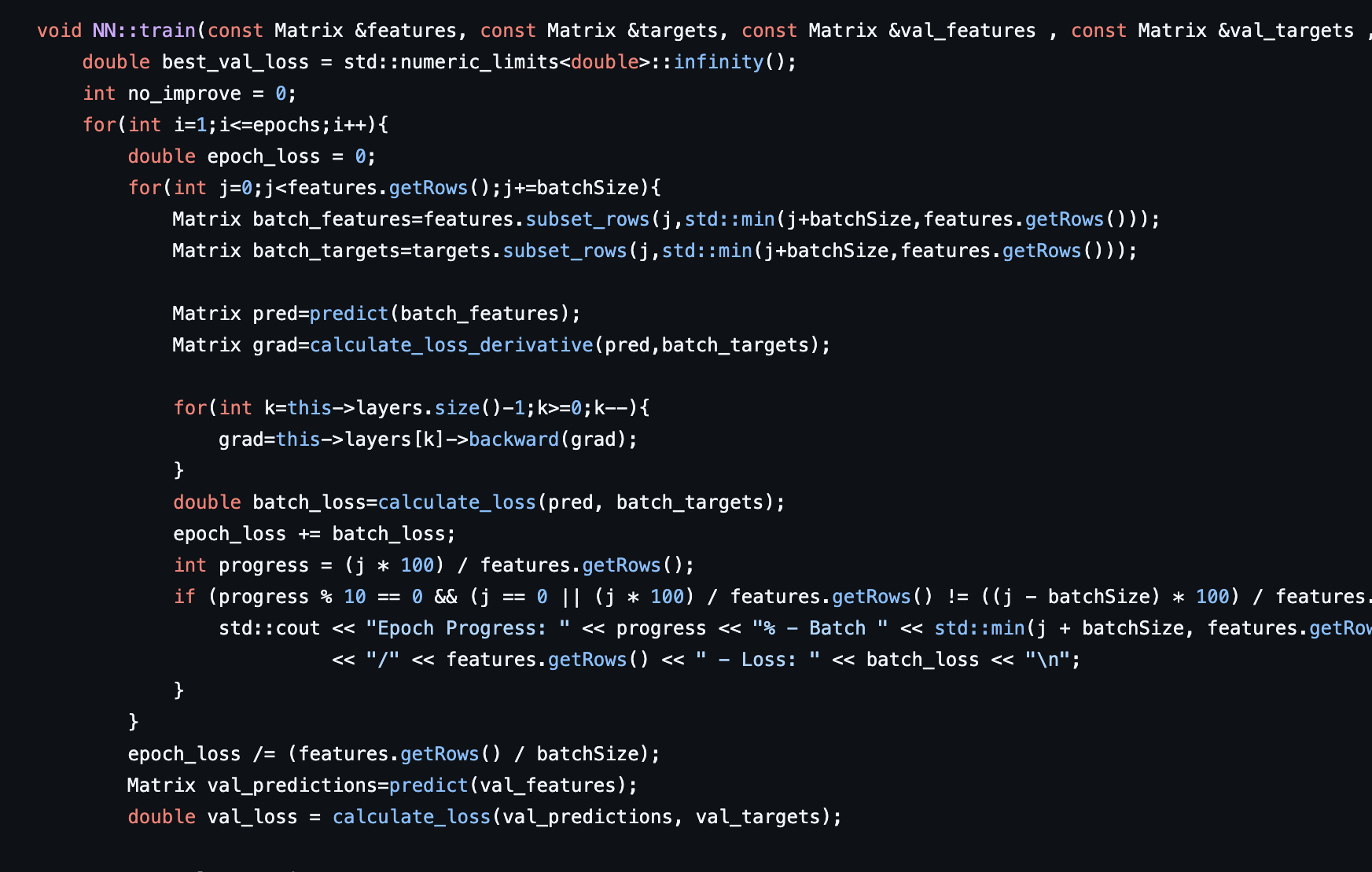
Task: Click the no_improve variable name
Action: 184,94
